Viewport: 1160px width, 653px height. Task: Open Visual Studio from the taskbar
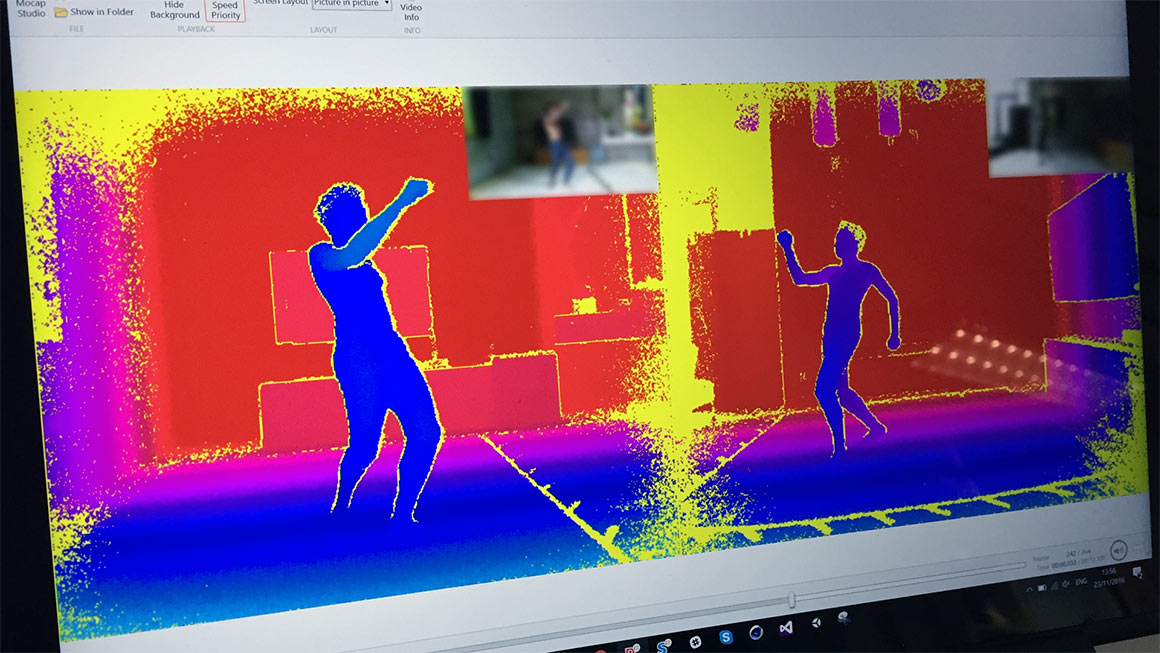pyautogui.click(x=786, y=627)
